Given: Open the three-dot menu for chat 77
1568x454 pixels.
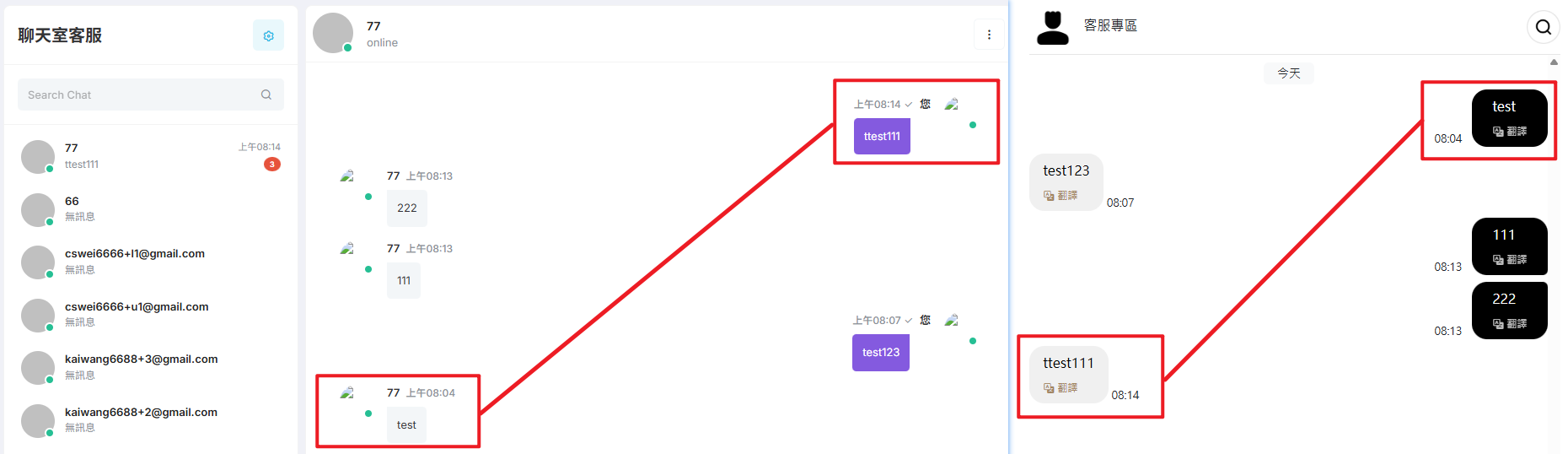Looking at the screenshot, I should click(989, 35).
